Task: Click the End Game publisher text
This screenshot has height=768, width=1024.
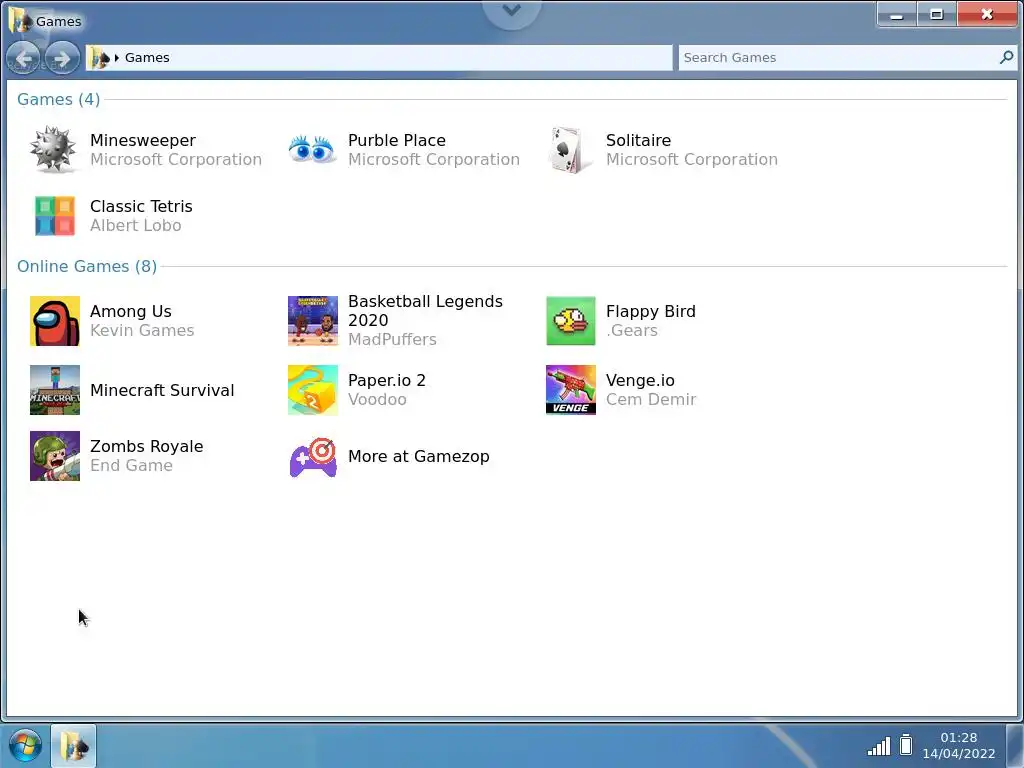Action: [131, 466]
